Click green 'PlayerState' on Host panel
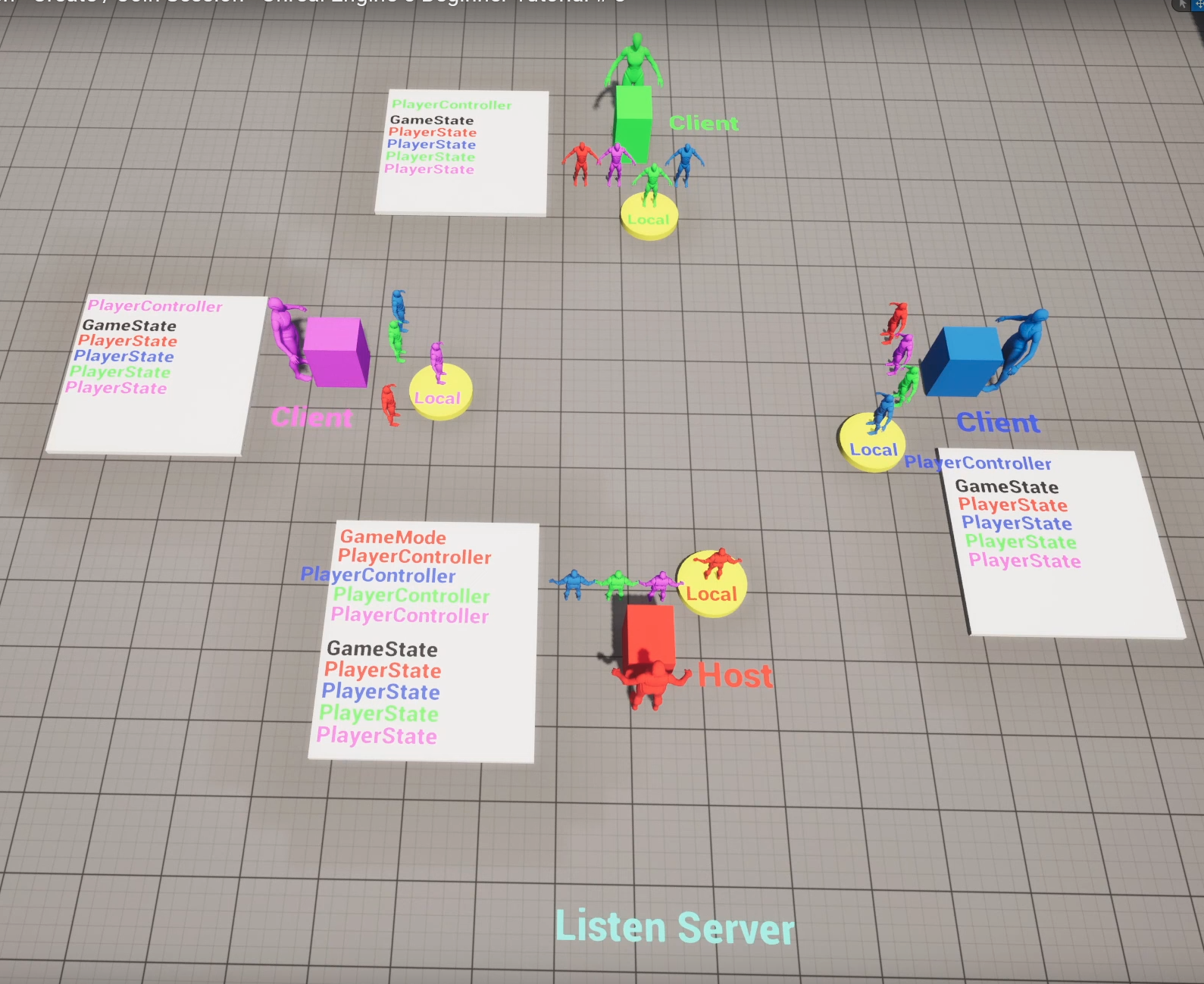1204x984 pixels. point(379,714)
